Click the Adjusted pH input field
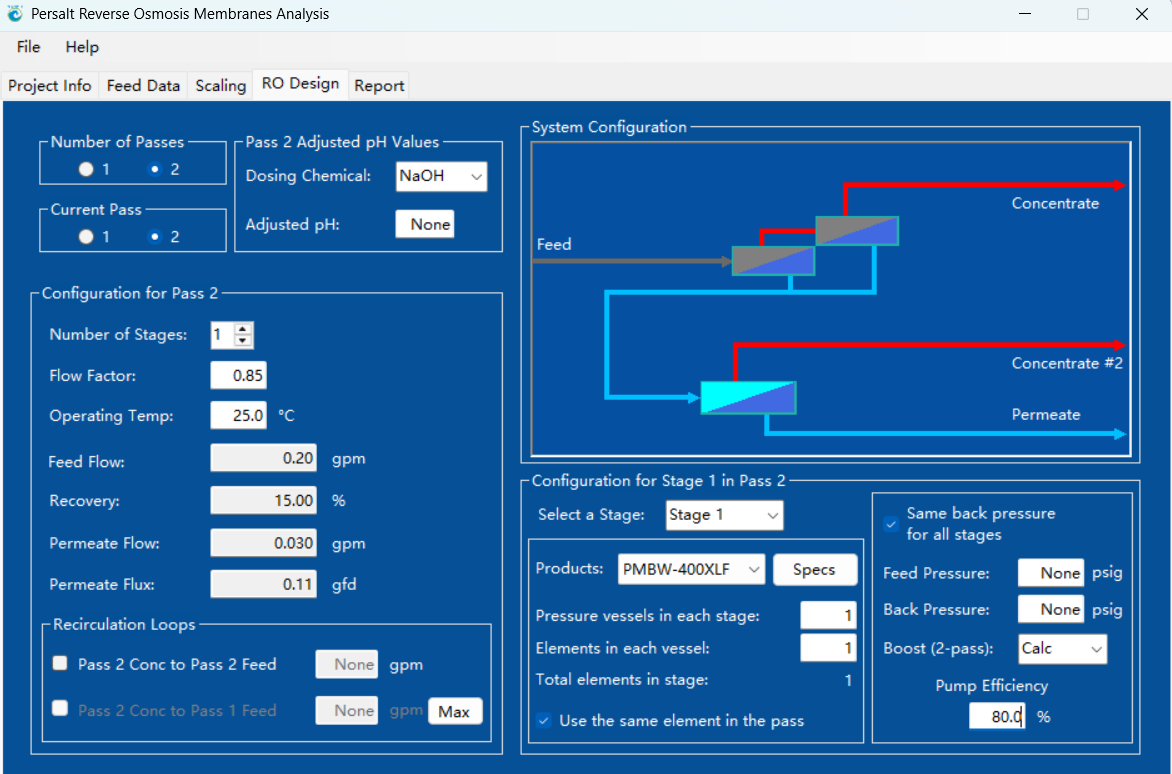The image size is (1172, 774). (x=425, y=224)
